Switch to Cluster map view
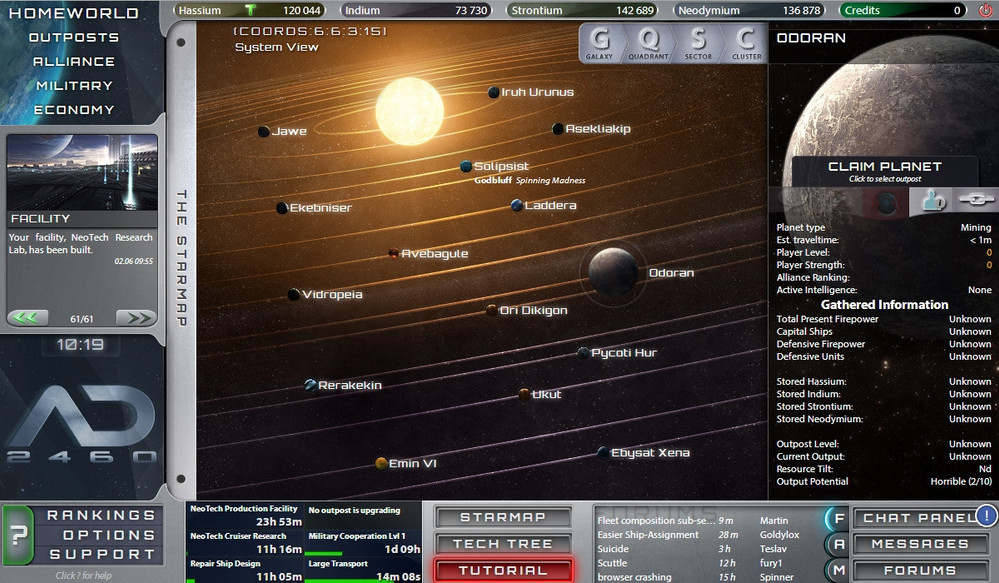The height and width of the screenshot is (583, 999). point(746,43)
